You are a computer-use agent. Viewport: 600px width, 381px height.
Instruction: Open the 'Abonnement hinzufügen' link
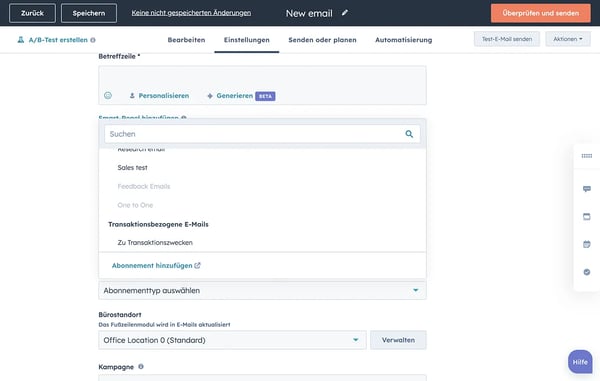pos(152,265)
